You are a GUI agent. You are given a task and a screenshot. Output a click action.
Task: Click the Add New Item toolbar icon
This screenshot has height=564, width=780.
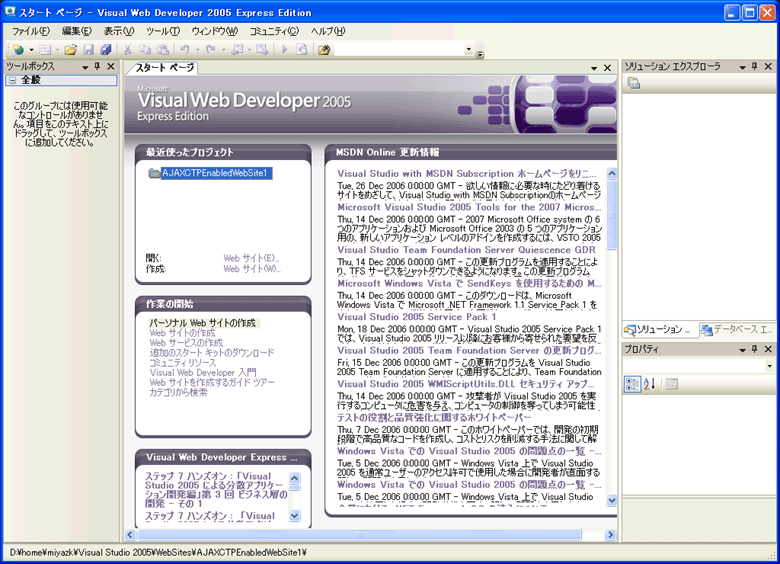(46, 49)
